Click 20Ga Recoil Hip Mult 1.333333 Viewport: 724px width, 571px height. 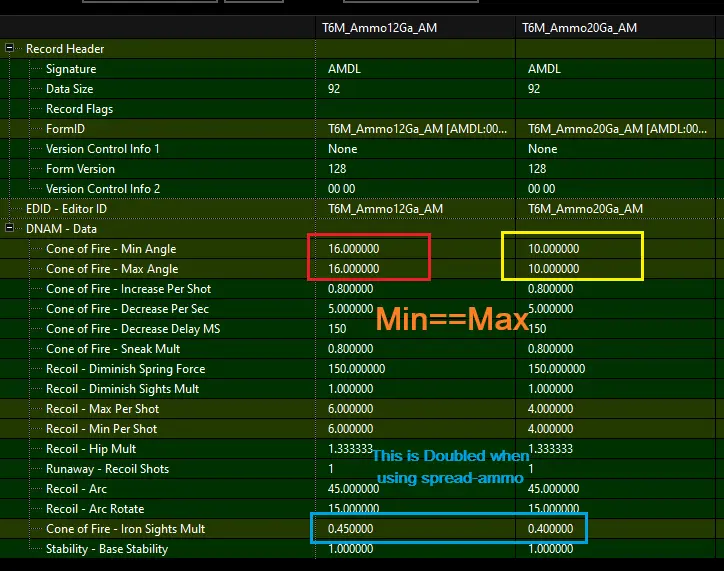coord(550,449)
